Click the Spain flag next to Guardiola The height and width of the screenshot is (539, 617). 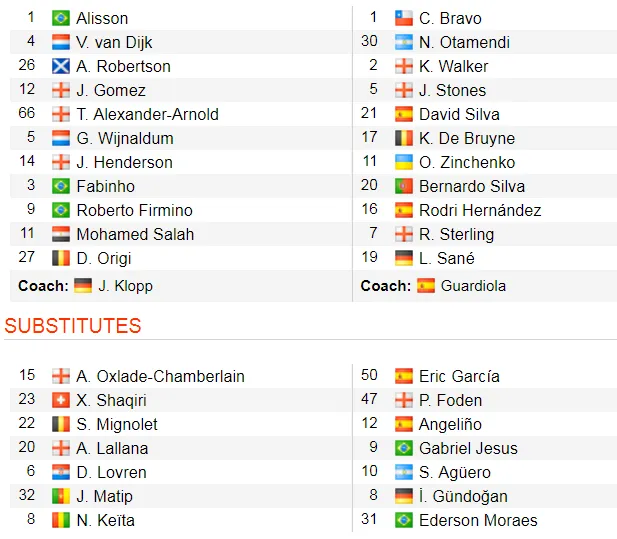pos(426,286)
